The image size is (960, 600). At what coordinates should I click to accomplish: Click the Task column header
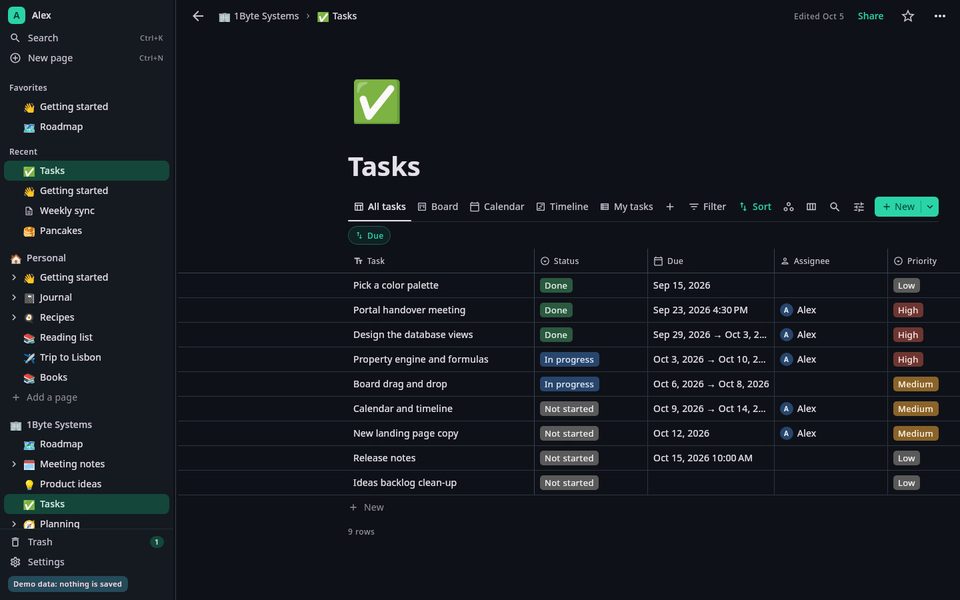441,261
